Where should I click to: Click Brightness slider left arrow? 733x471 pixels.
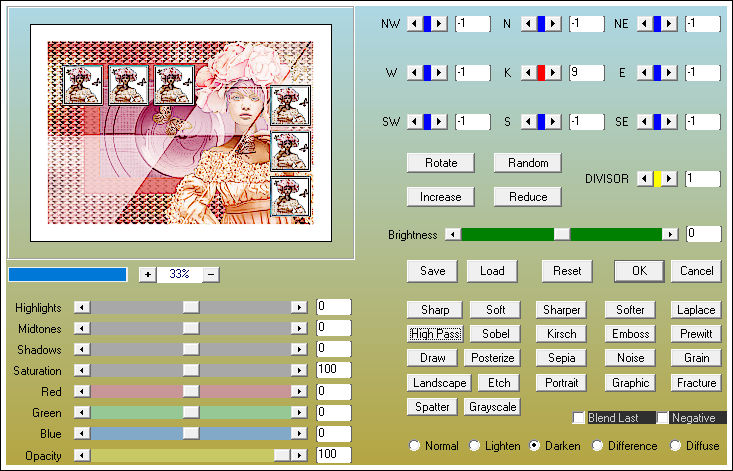[x=453, y=234]
